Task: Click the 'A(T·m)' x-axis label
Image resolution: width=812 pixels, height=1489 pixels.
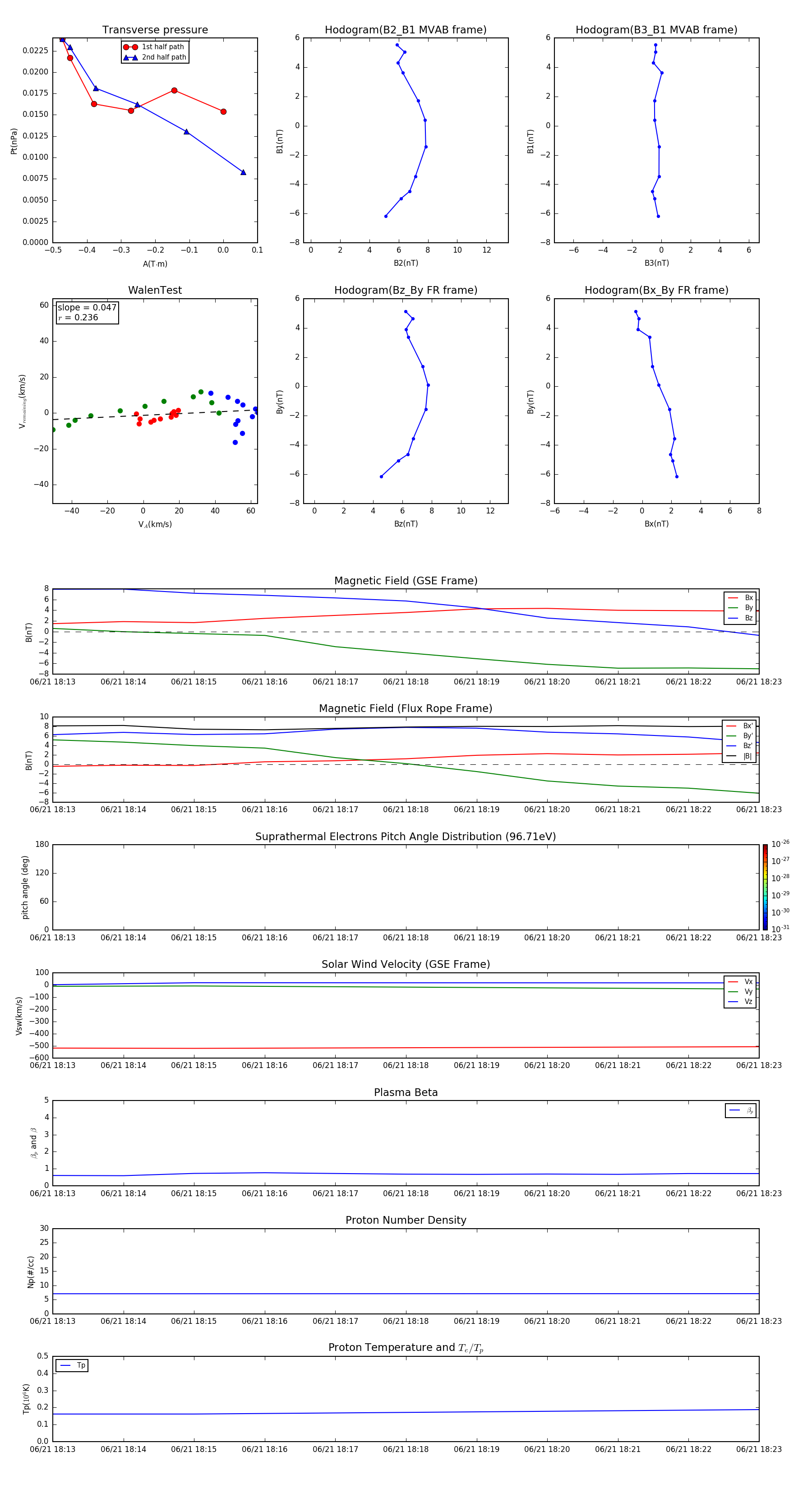Action: (155, 264)
